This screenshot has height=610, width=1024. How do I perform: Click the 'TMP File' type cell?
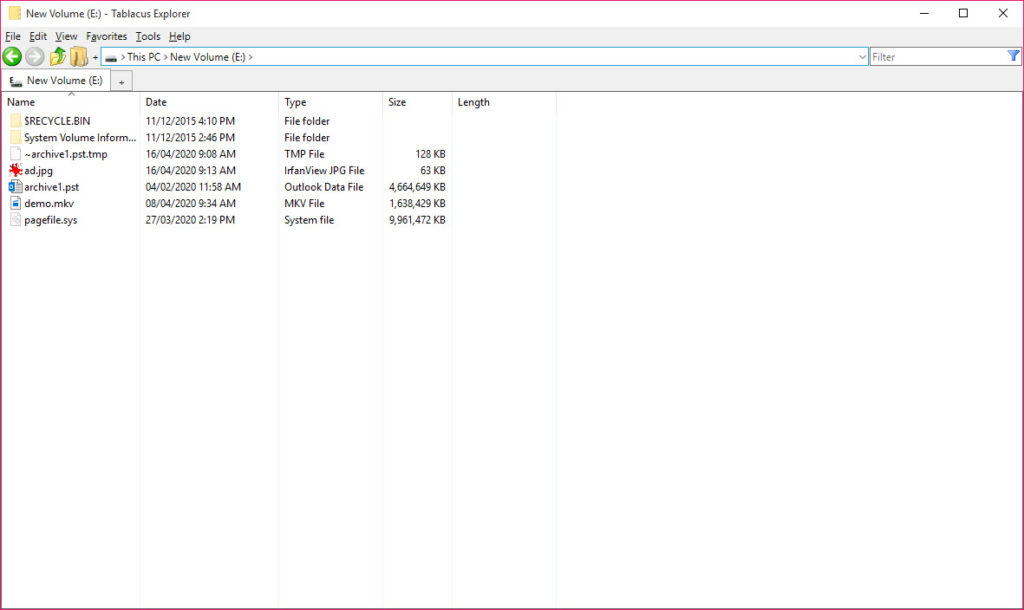click(304, 154)
